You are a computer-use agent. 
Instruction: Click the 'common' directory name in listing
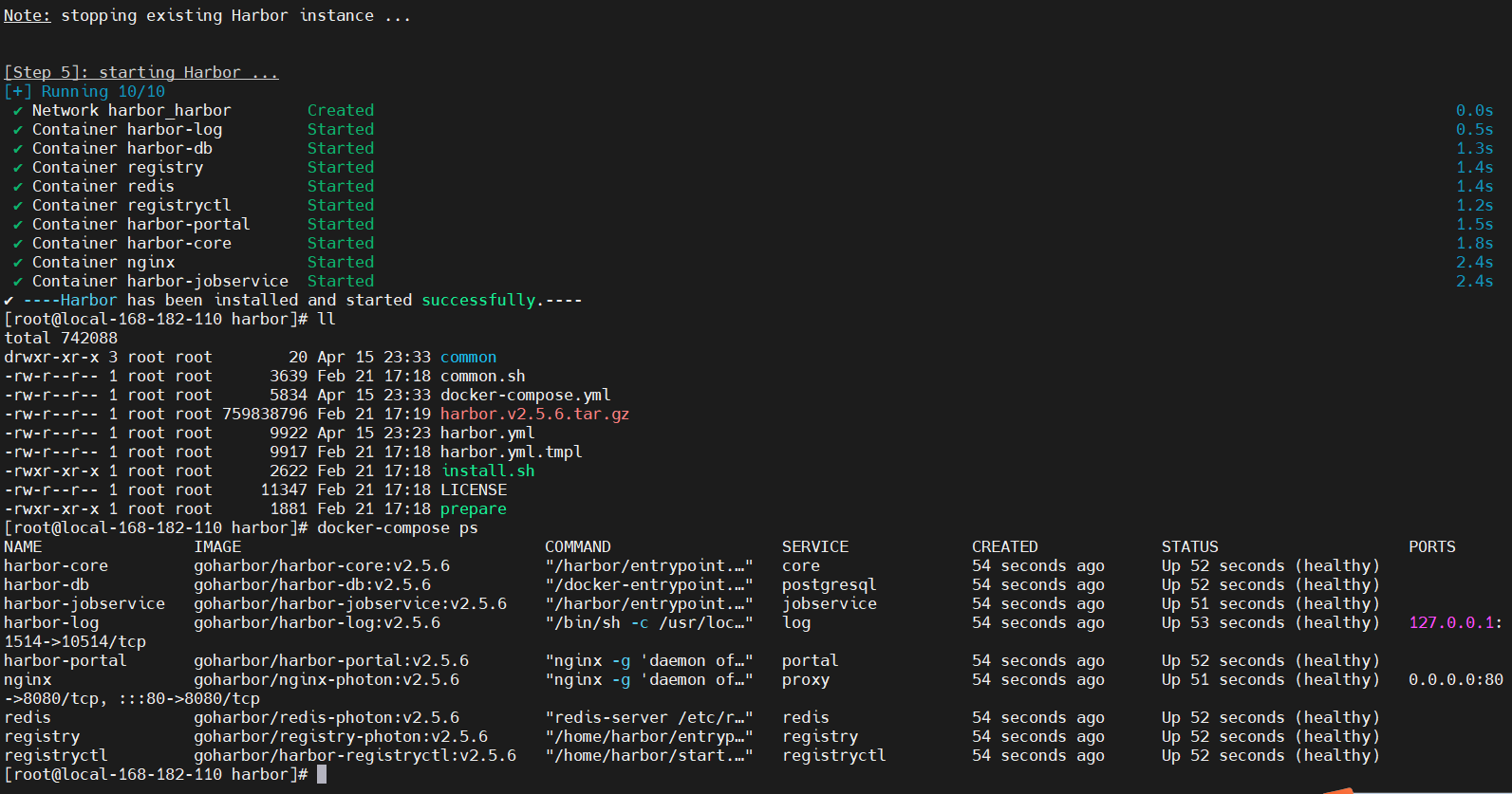(x=468, y=358)
